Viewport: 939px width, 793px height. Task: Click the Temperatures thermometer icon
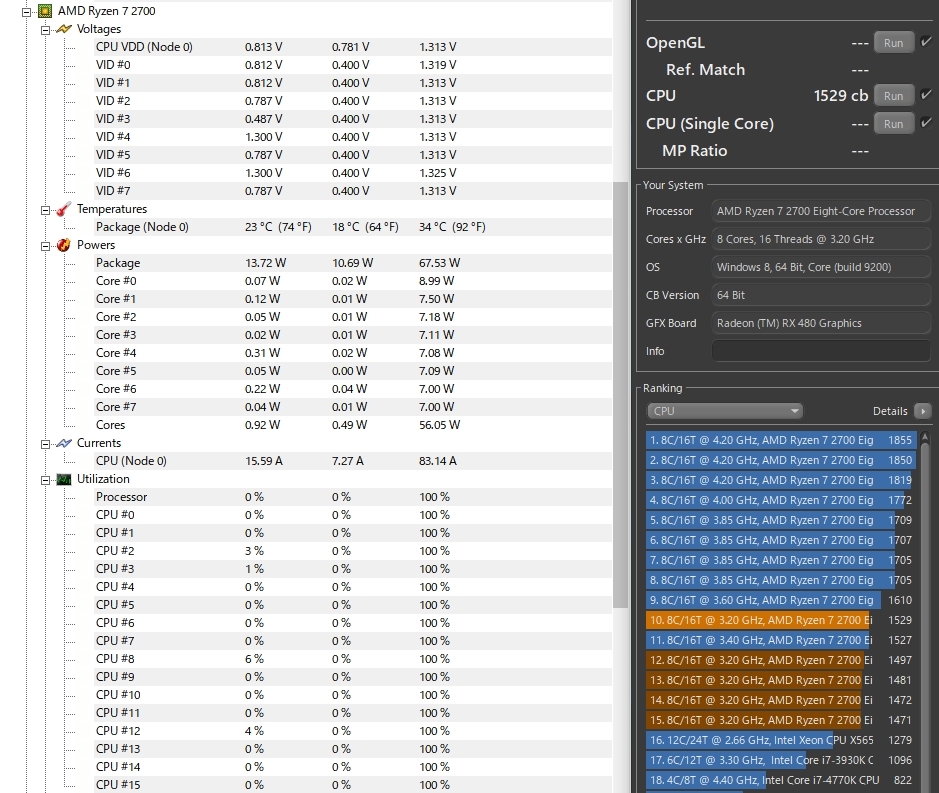63,209
